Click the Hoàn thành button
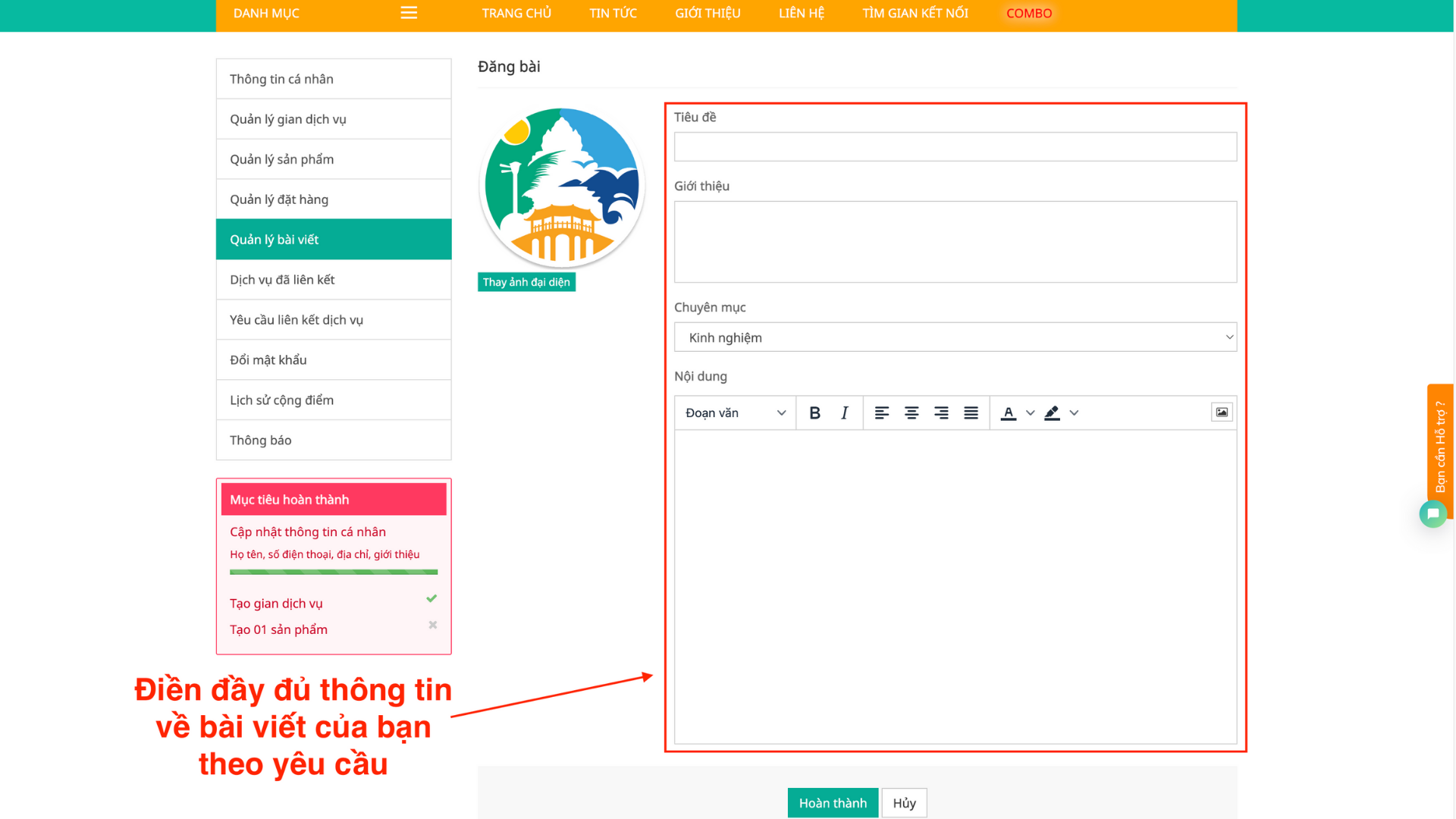 click(x=832, y=802)
